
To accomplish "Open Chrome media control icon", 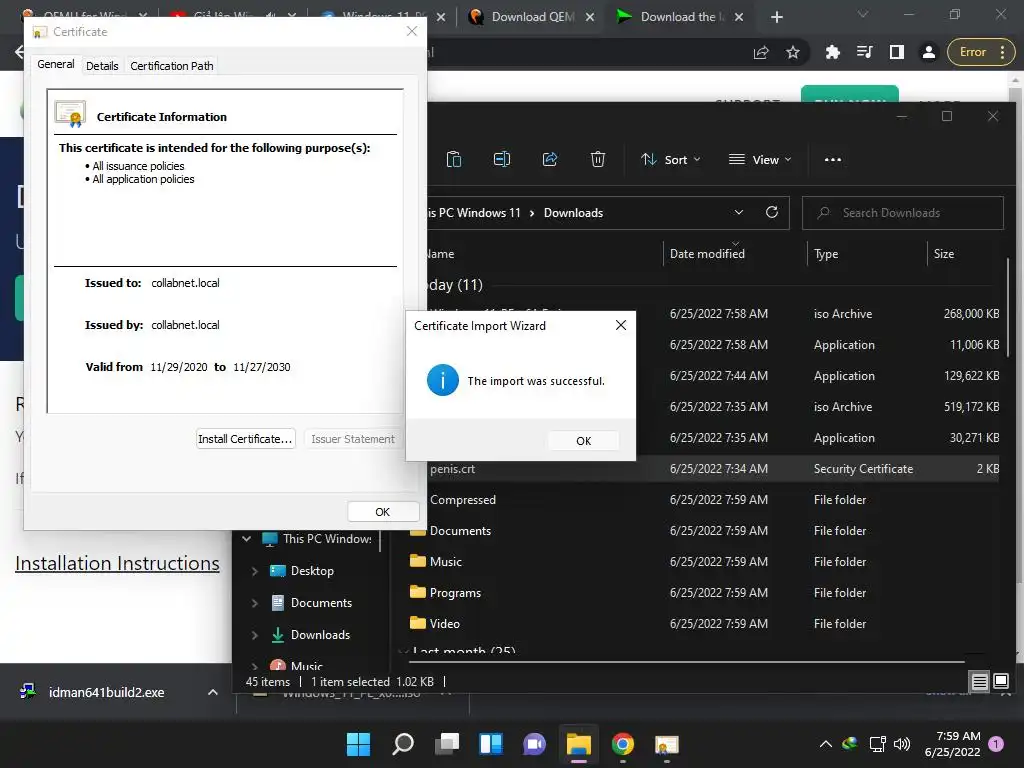I will pos(865,52).
